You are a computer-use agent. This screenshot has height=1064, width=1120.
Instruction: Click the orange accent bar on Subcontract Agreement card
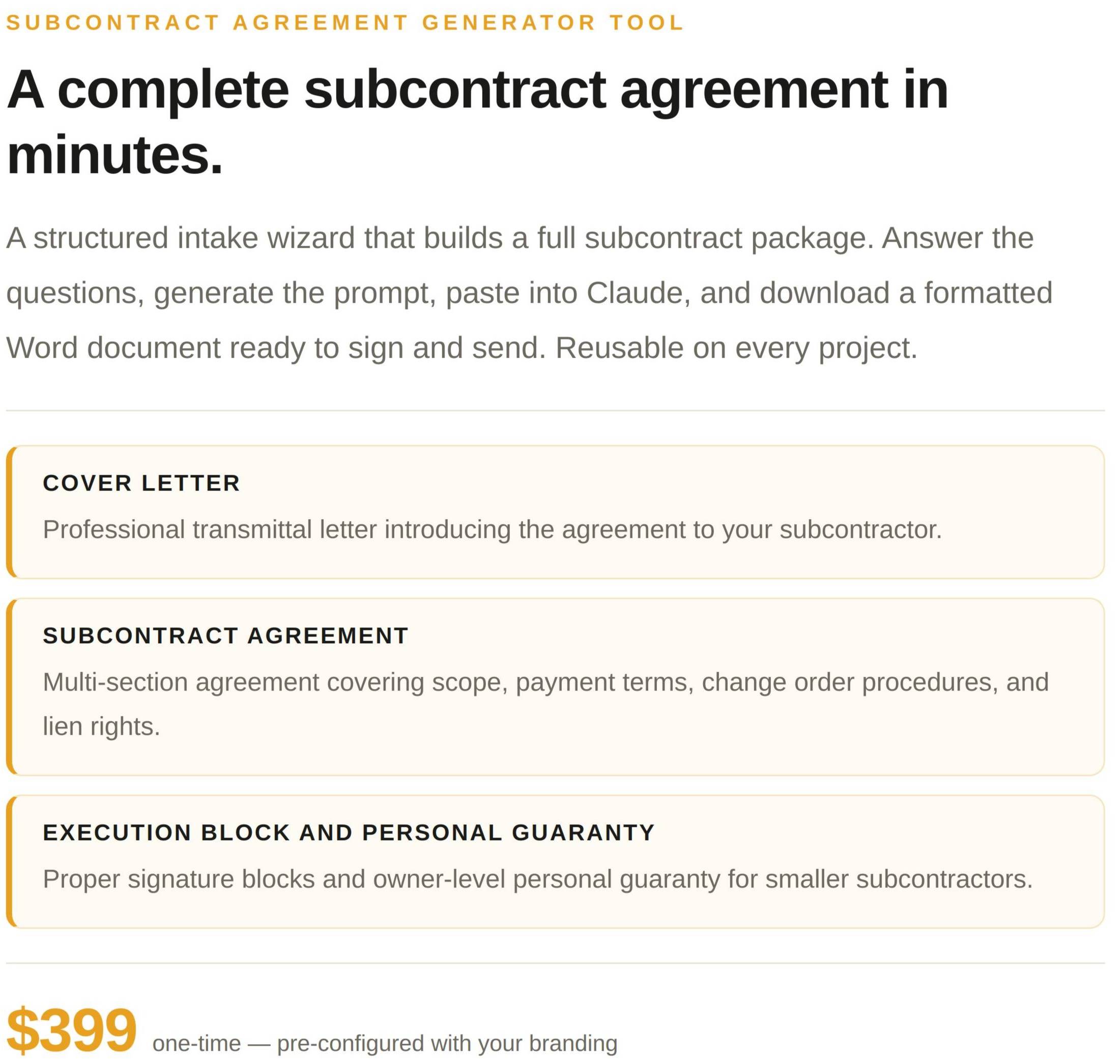(x=9, y=687)
